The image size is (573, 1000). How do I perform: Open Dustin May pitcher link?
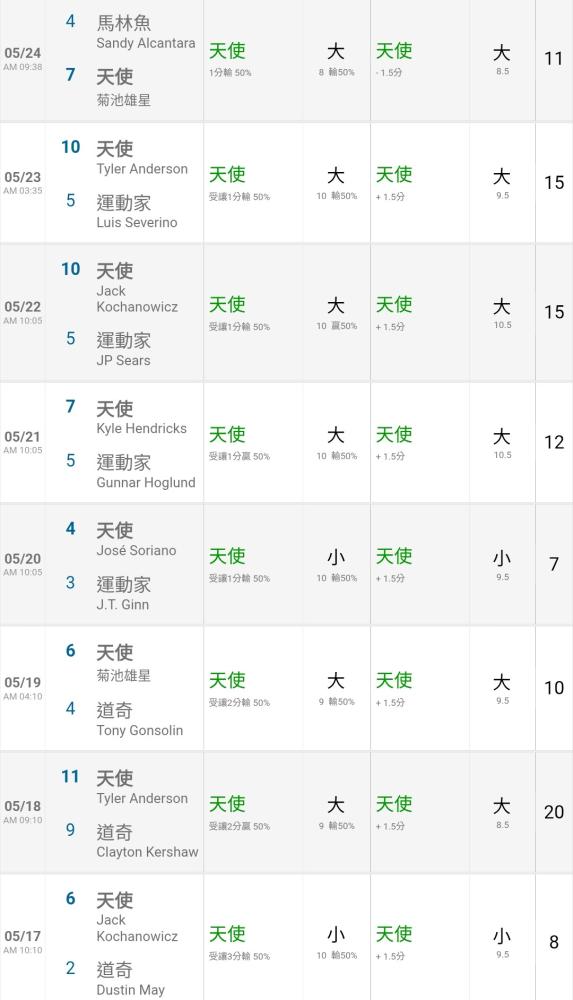[x=130, y=990]
